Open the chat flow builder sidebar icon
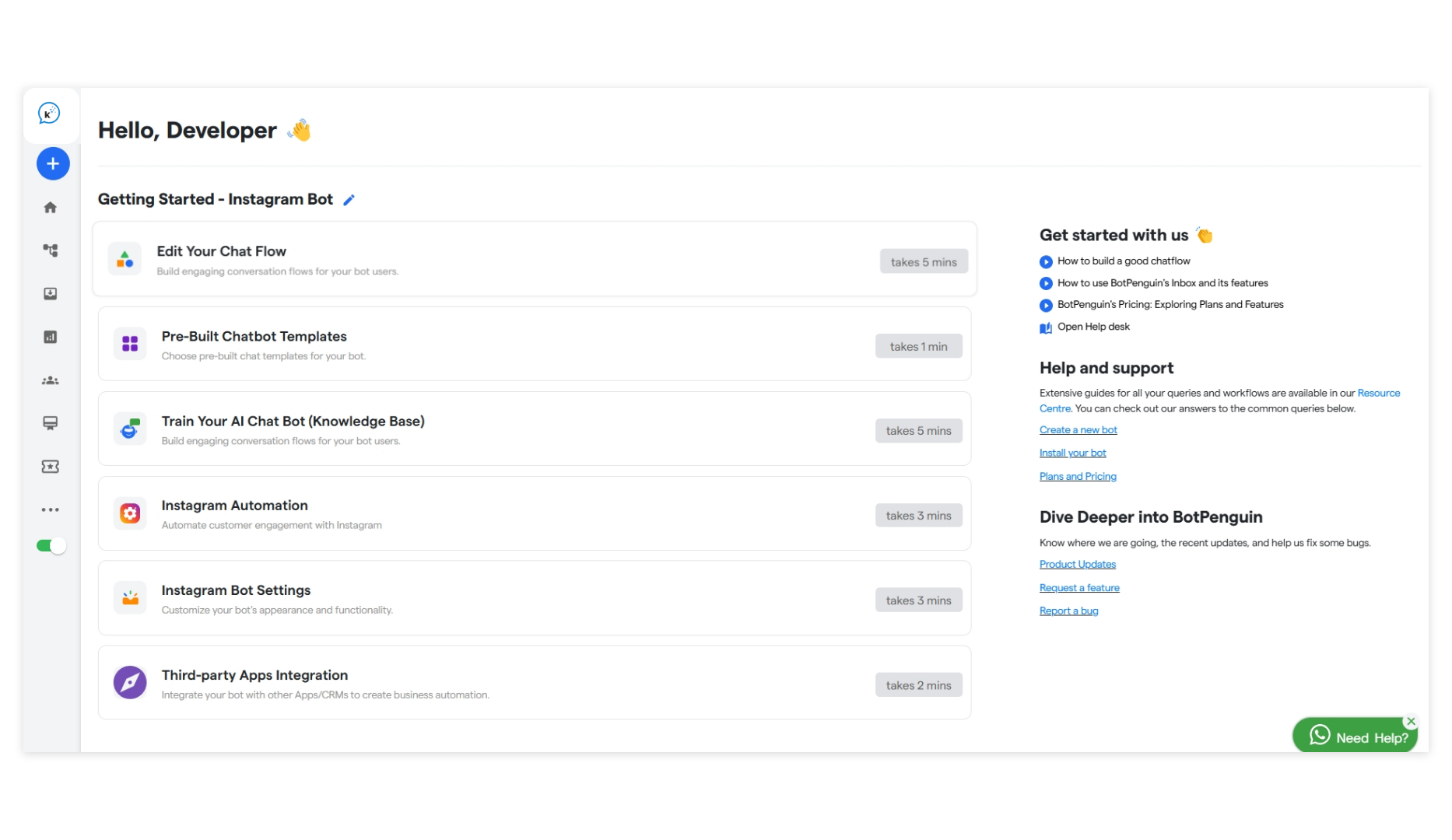Screen dimensions: 1452x840 click(51, 250)
